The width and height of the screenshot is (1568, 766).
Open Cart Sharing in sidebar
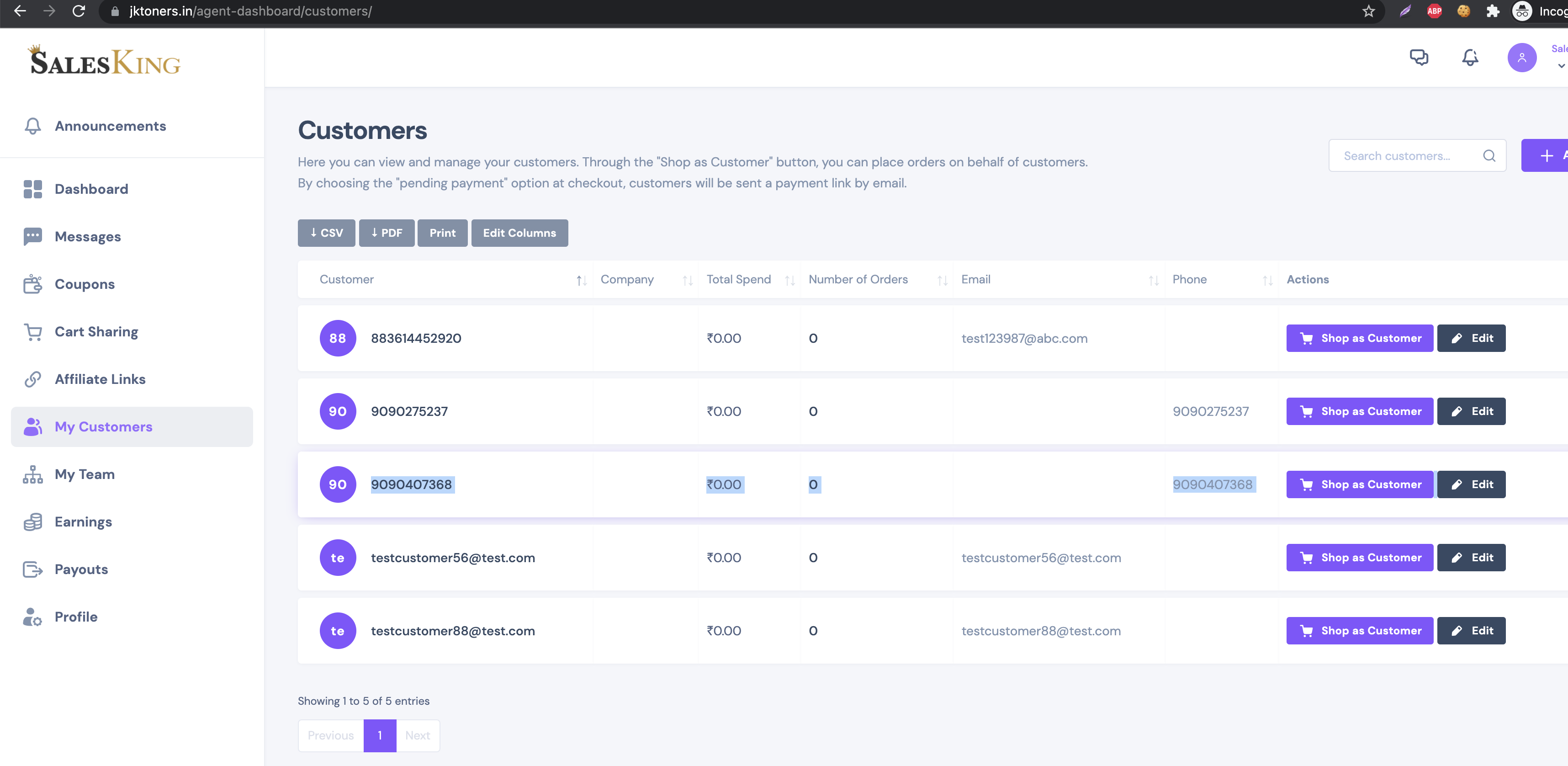pos(96,332)
